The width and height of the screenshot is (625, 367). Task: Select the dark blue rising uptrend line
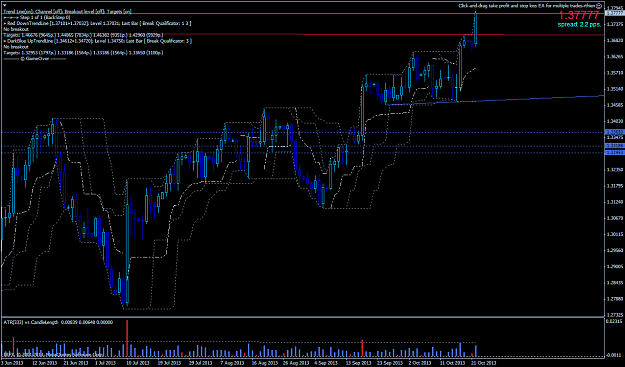(x=494, y=100)
